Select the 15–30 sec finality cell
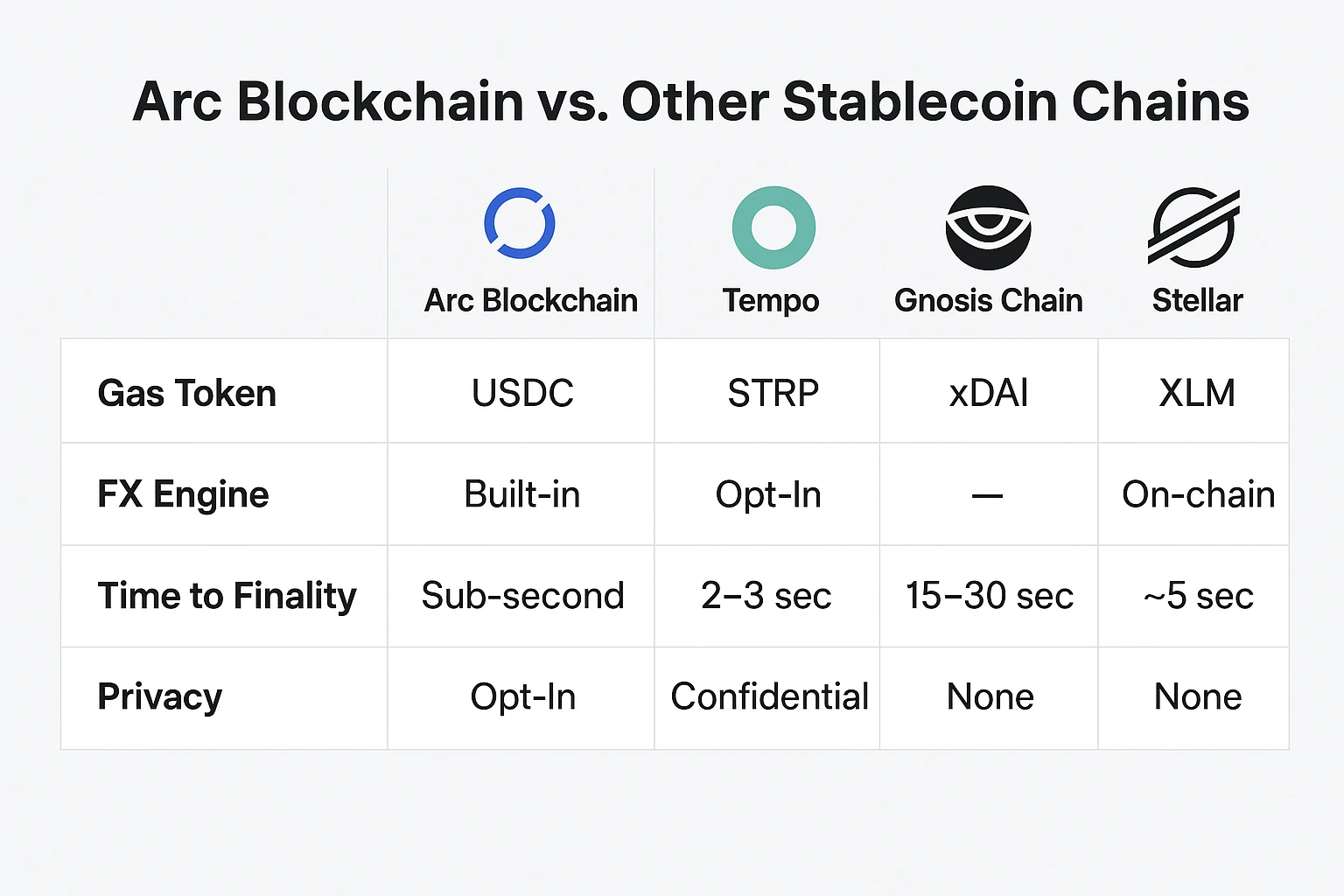Viewport: 1344px width, 896px height. (x=989, y=596)
